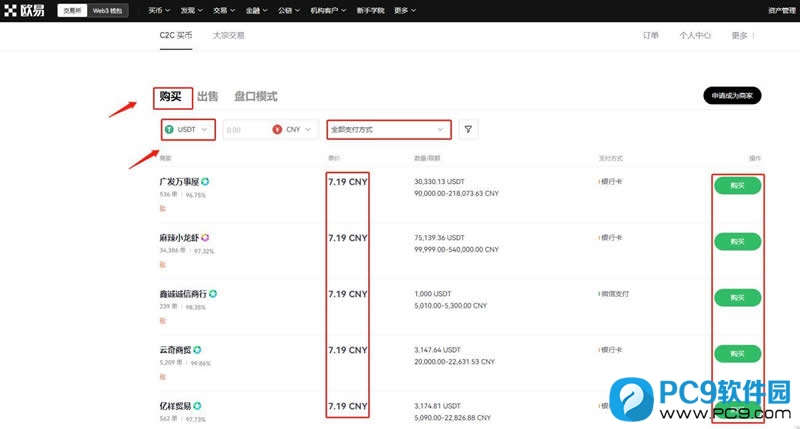Viewport: 800px width, 429px height.
Task: Click the green USDT coin icon
Action: 169,130
